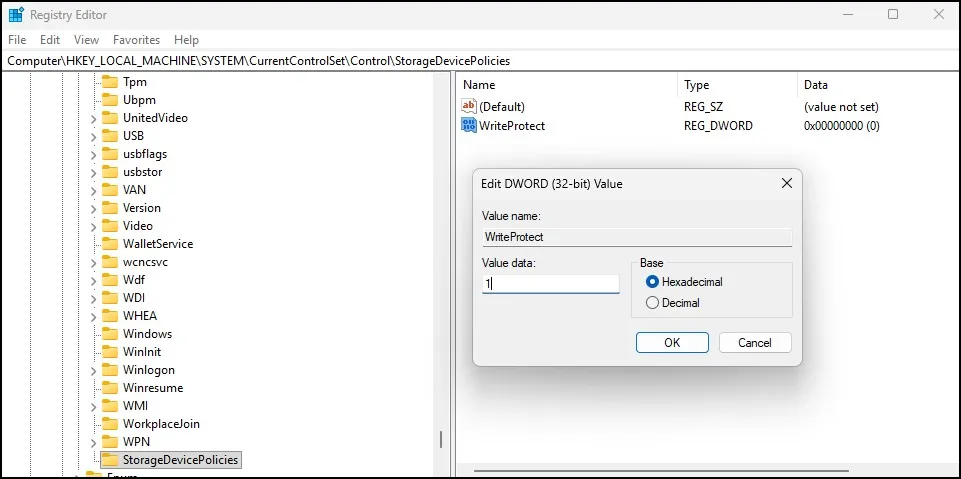Click the WinInit folder icon

(x=110, y=352)
